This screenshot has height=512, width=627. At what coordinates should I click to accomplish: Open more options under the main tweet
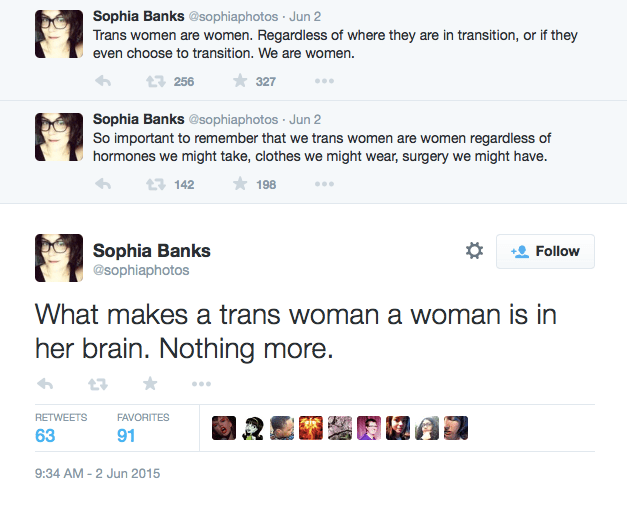tap(201, 383)
